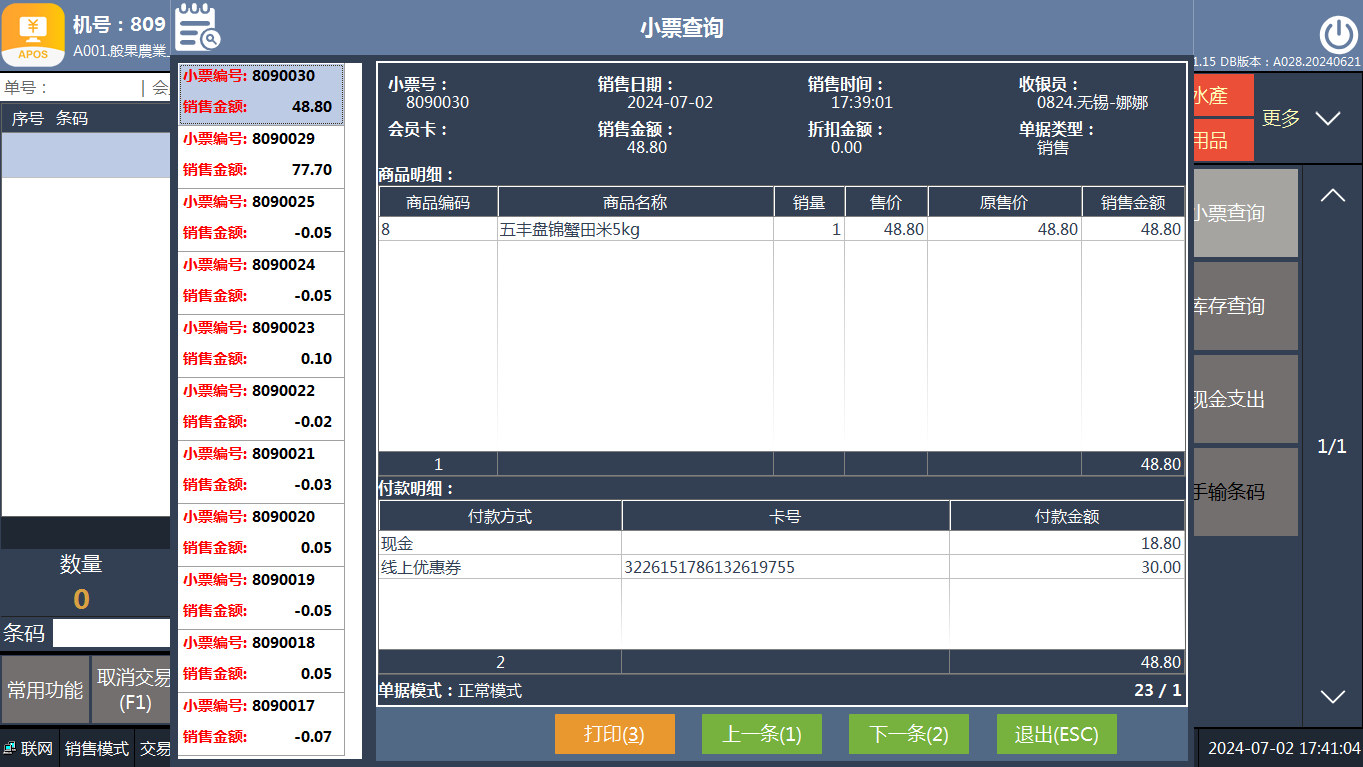Viewport: 1363px width, 767px height.
Task: Open receipt 8090020 from the list
Action: (260, 532)
